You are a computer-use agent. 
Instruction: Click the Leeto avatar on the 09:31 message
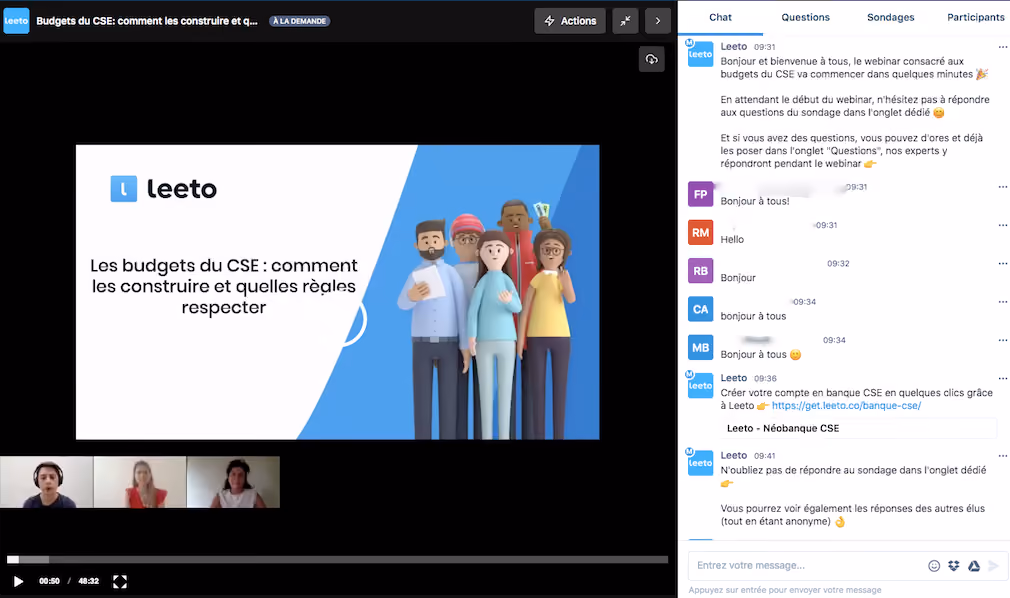coord(700,53)
